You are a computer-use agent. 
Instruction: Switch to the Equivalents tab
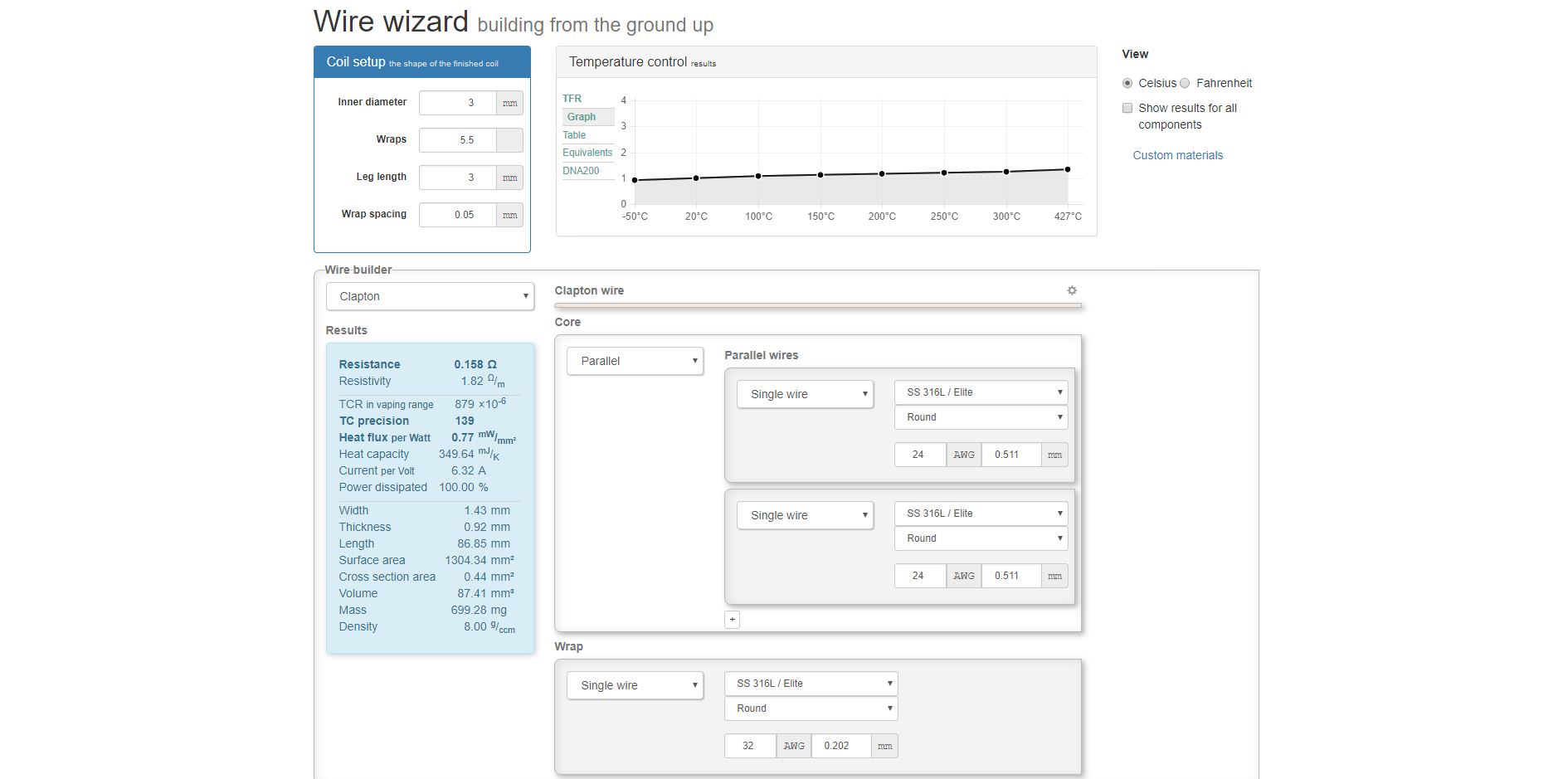pyautogui.click(x=587, y=153)
